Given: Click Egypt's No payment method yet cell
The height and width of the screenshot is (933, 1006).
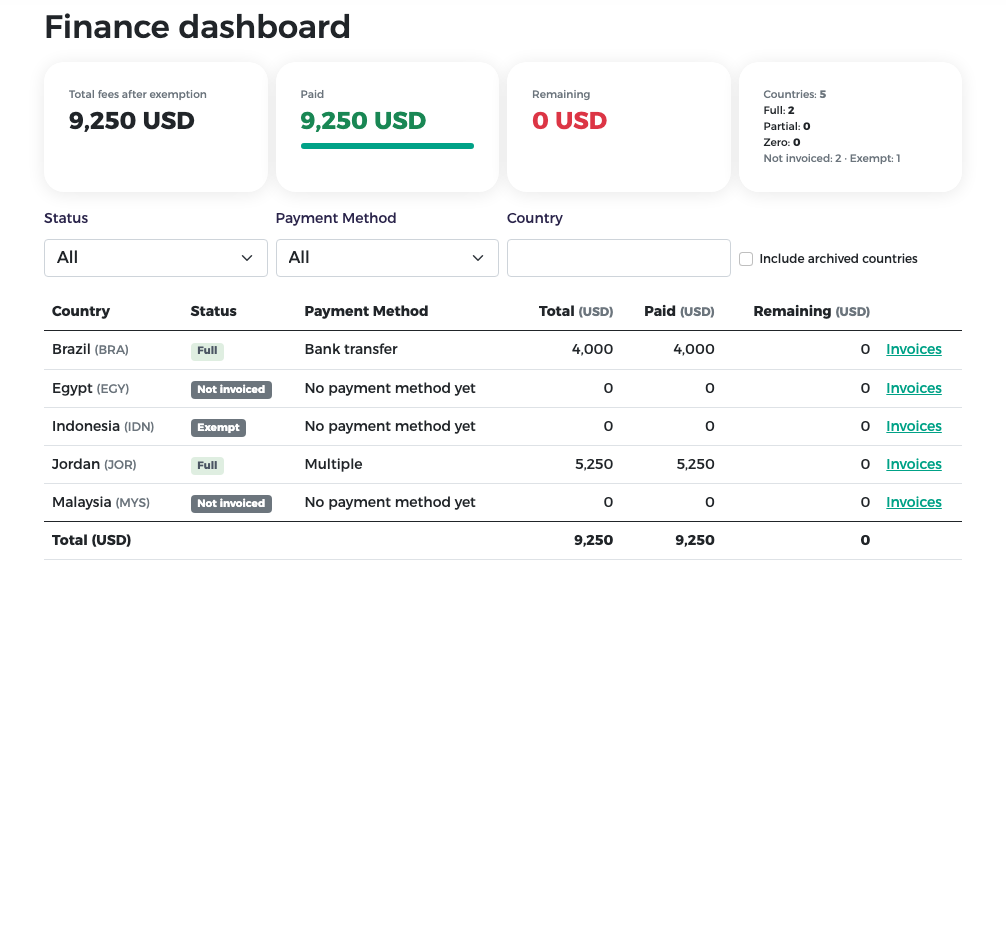Looking at the screenshot, I should click(390, 388).
